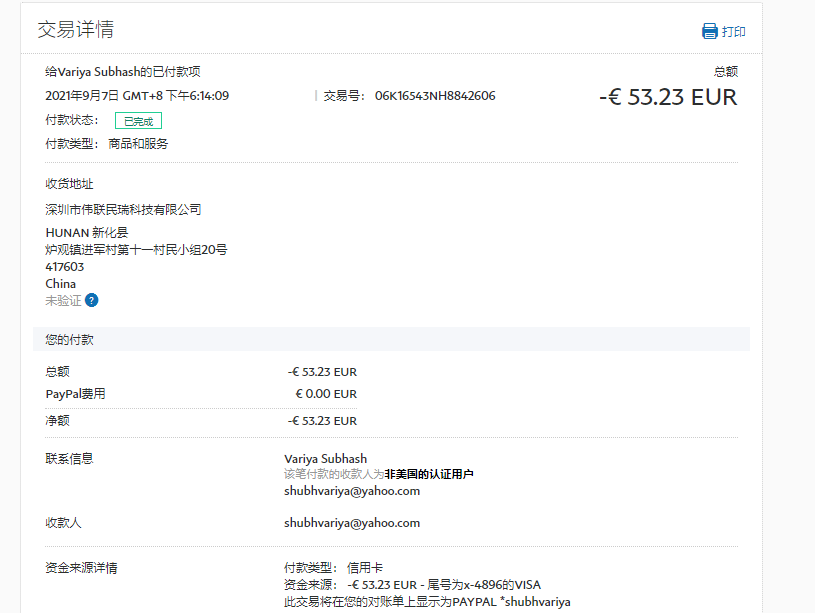This screenshot has height=613, width=815.
Task: Click the bold 非美国的认证用户 text
Action: pos(429,474)
